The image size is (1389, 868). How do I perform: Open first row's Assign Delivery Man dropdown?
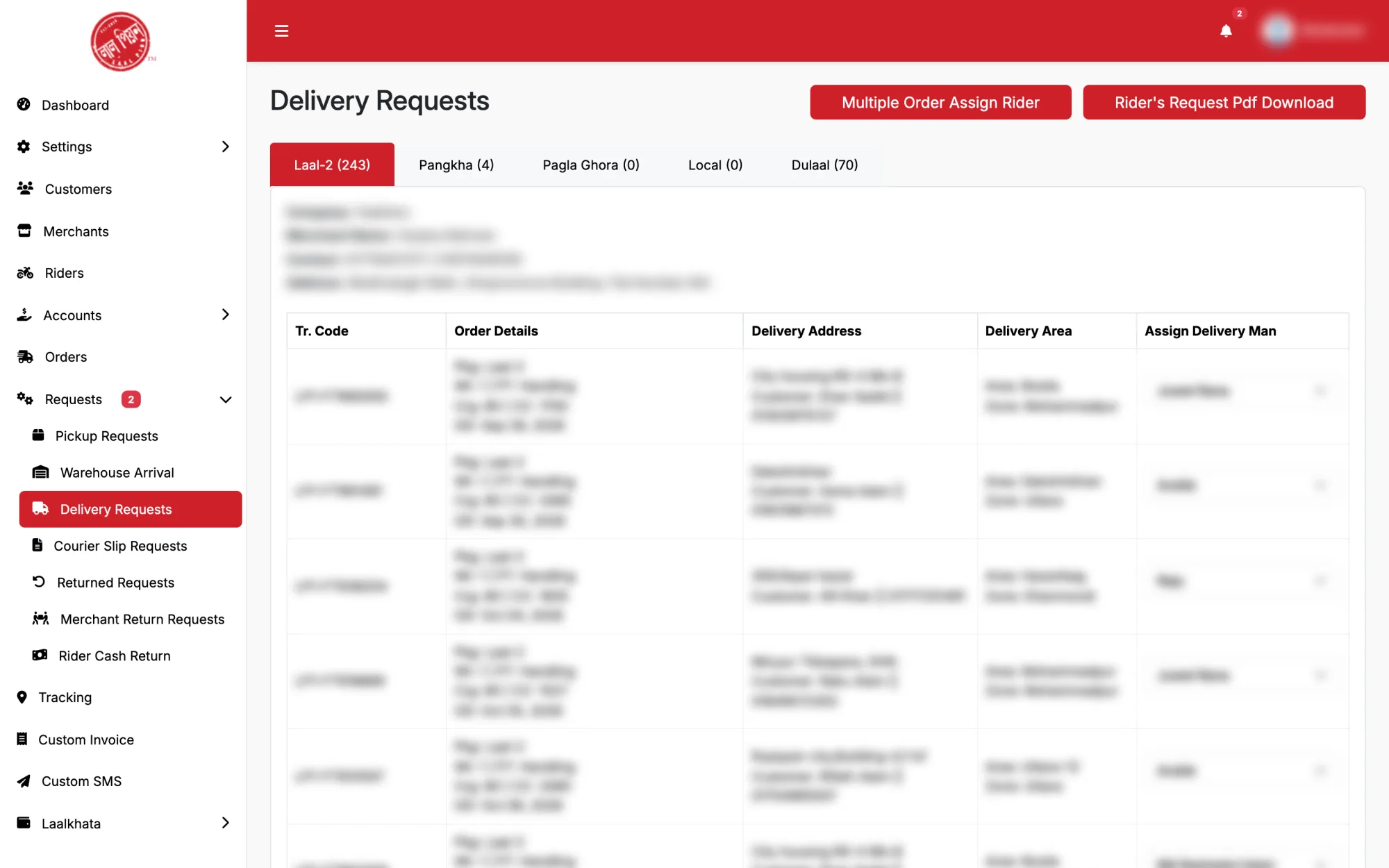point(1242,391)
